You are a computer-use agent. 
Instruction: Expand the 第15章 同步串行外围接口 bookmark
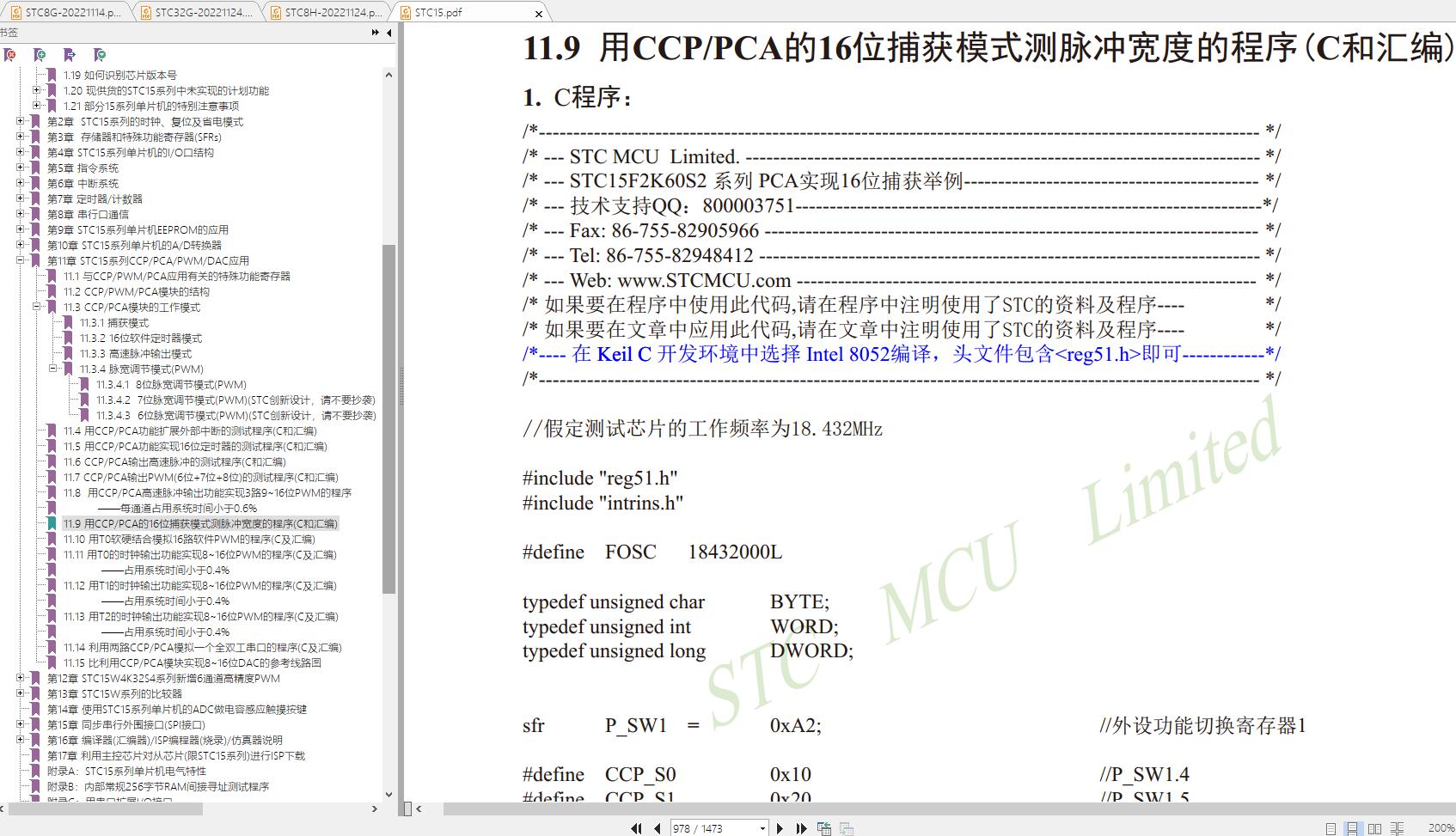point(21,724)
